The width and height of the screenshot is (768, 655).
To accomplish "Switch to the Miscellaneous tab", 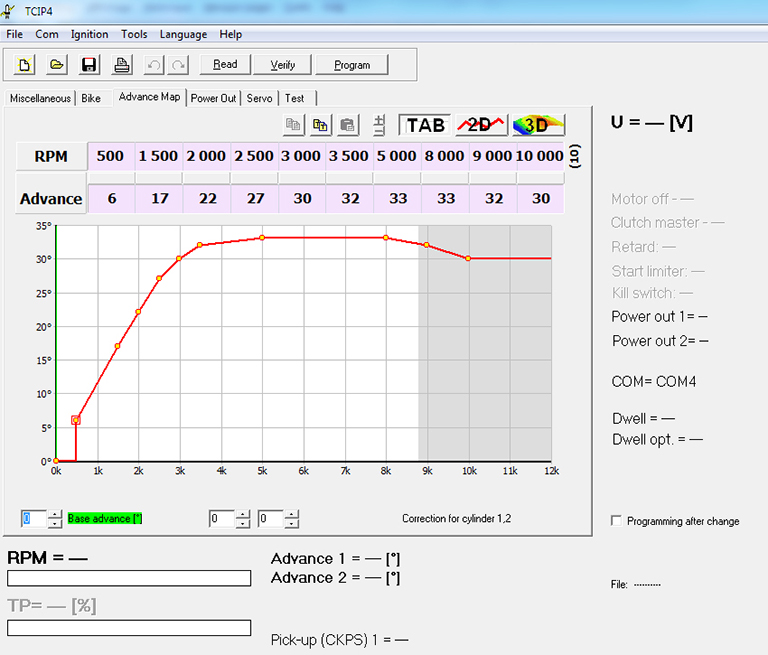I will point(40,98).
